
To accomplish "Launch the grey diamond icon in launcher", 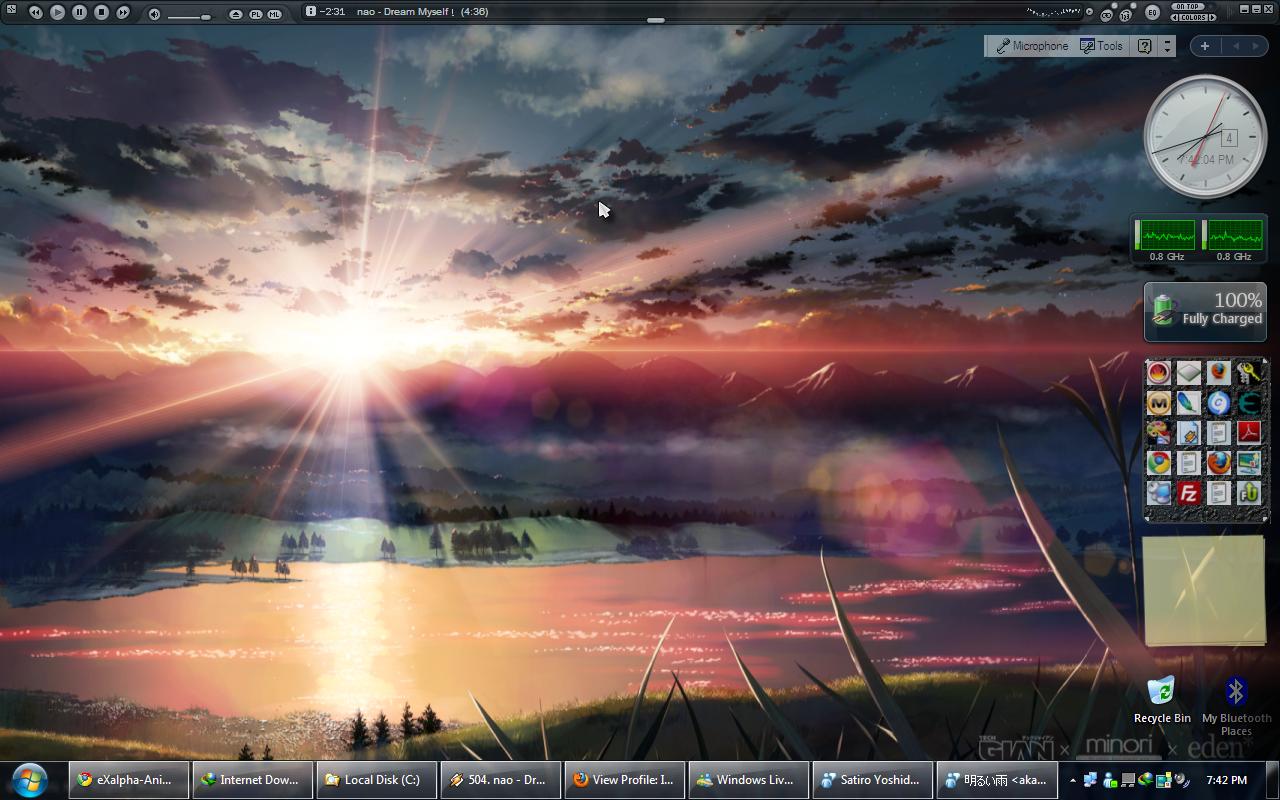I will [x=1188, y=373].
